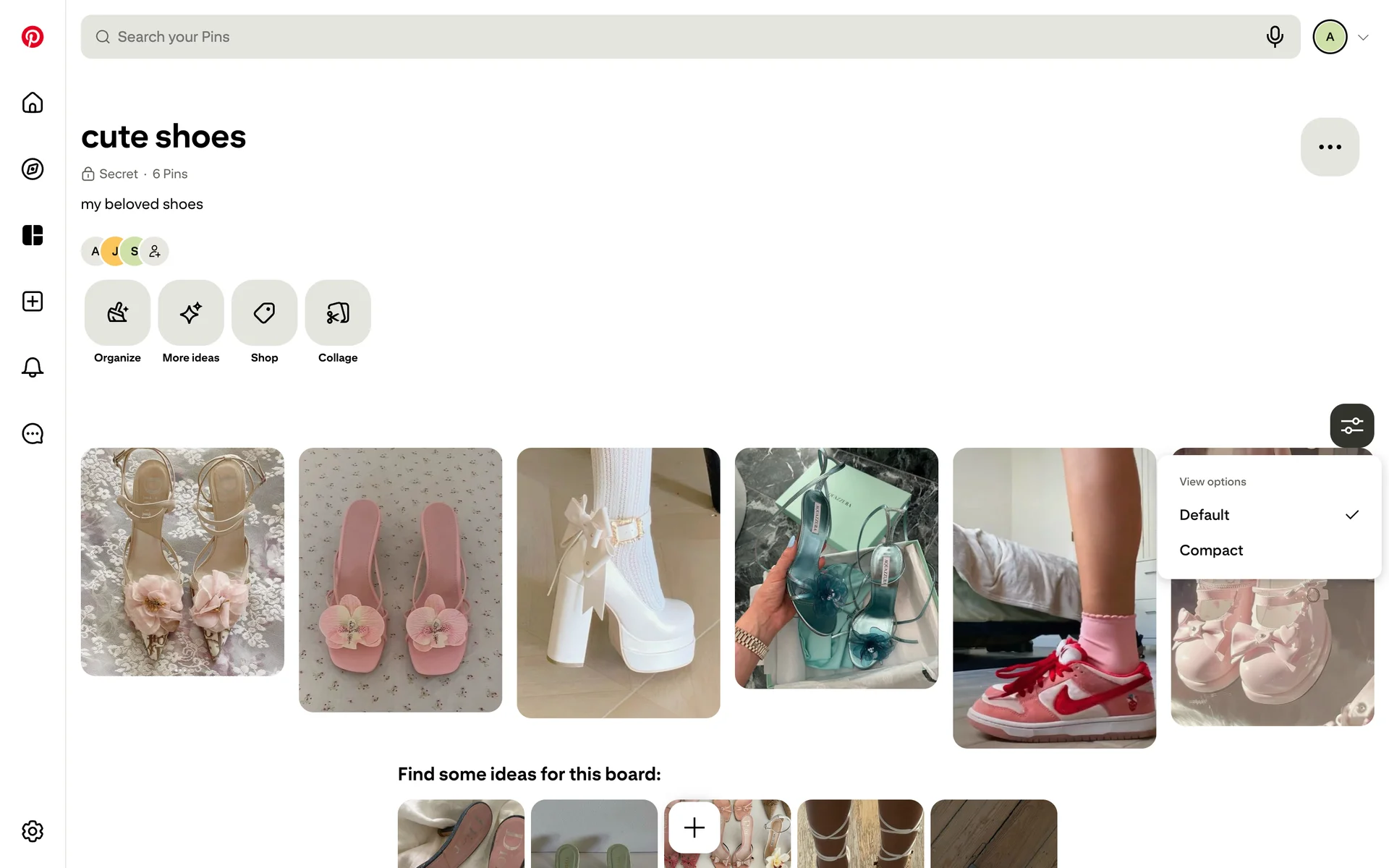1389x868 pixels.
Task: Expand the account chevron dropdown
Action: [x=1363, y=38]
